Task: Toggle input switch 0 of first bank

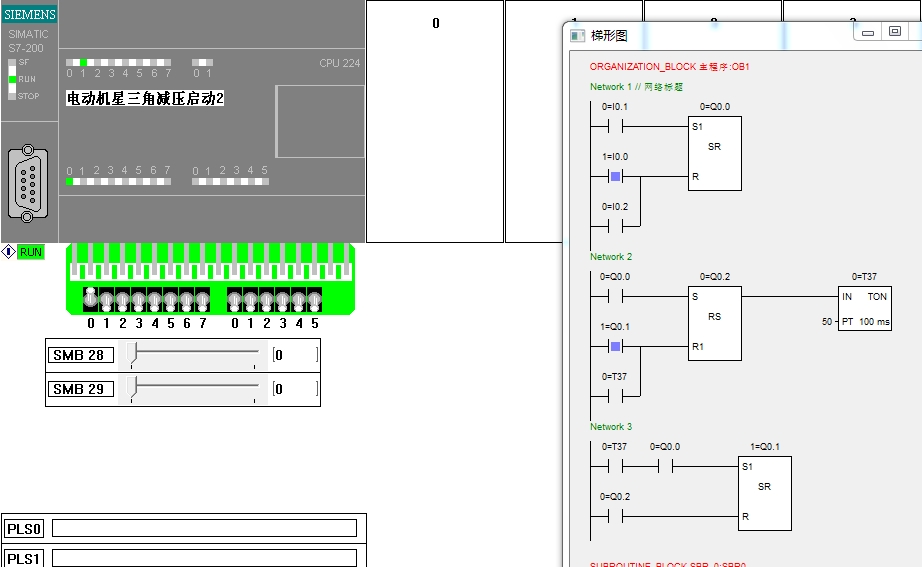Action: click(90, 299)
